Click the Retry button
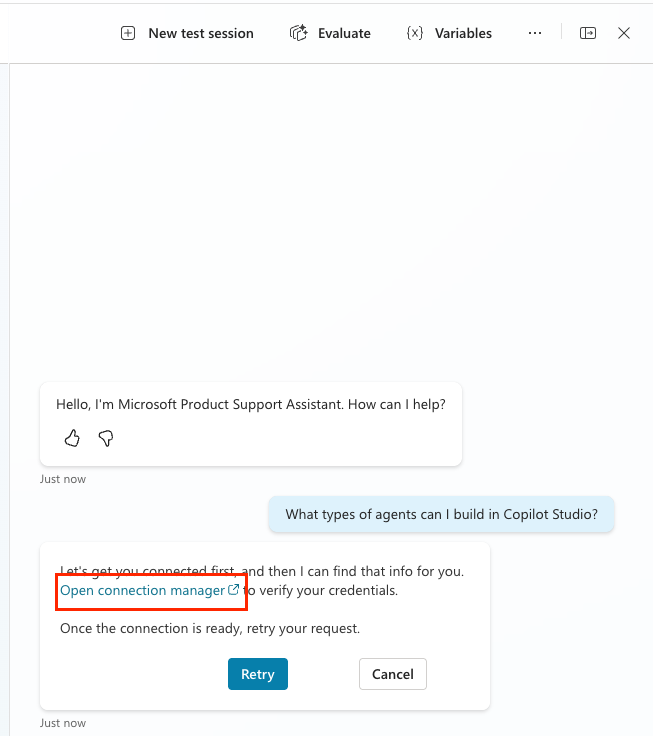This screenshot has height=736, width=653. click(258, 674)
